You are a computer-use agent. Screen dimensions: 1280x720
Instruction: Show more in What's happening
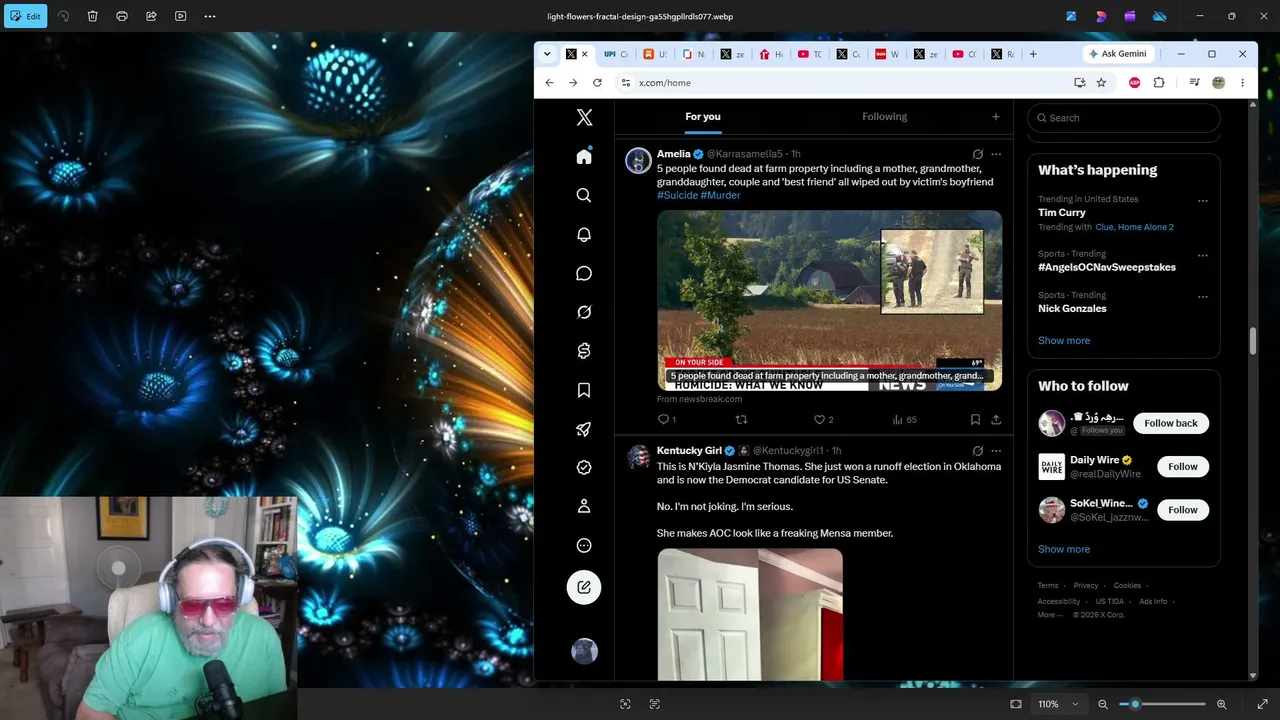[1064, 341]
